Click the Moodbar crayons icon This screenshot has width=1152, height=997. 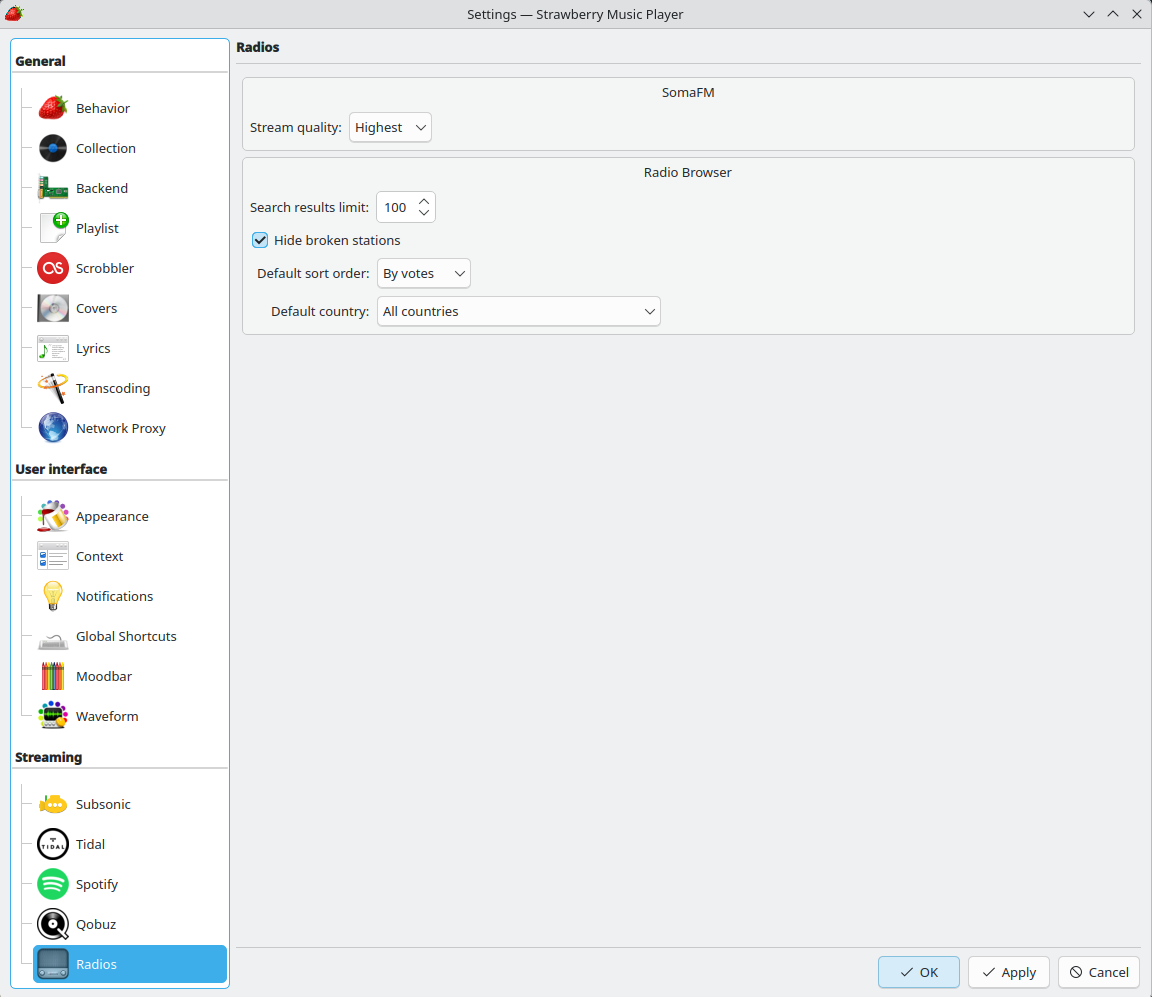[53, 677]
